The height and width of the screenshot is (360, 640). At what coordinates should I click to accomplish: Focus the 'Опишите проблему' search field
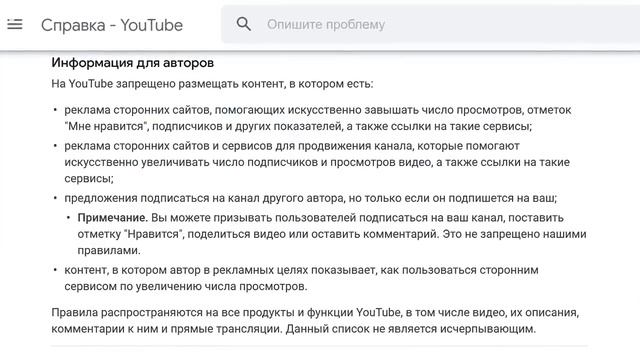click(x=431, y=24)
